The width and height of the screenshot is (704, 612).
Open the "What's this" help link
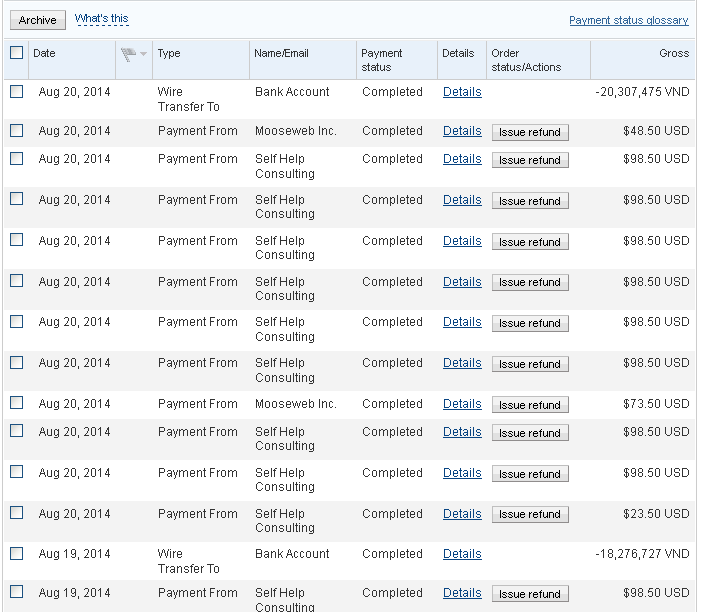[x=101, y=19]
